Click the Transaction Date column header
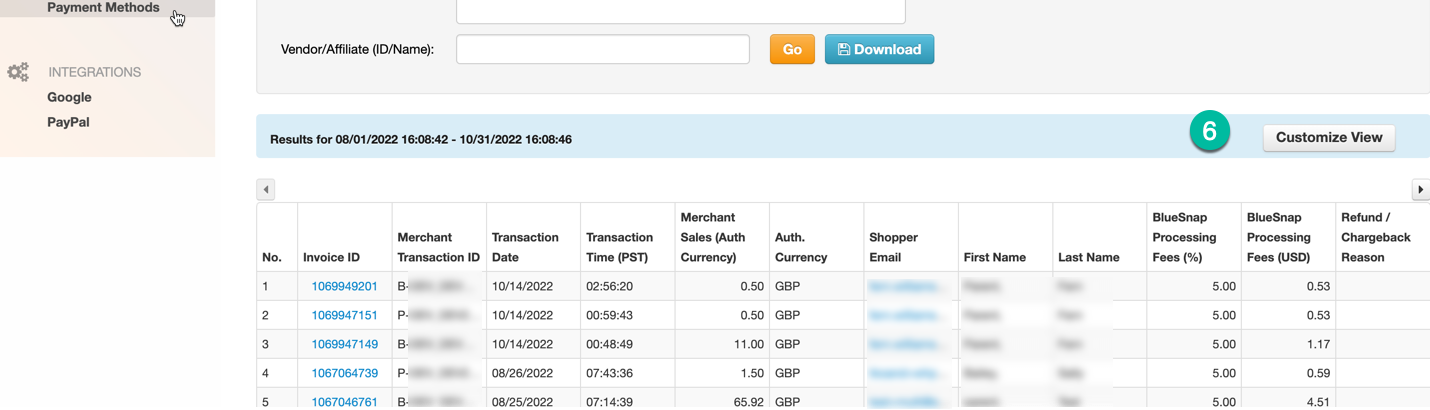 pyautogui.click(x=525, y=247)
